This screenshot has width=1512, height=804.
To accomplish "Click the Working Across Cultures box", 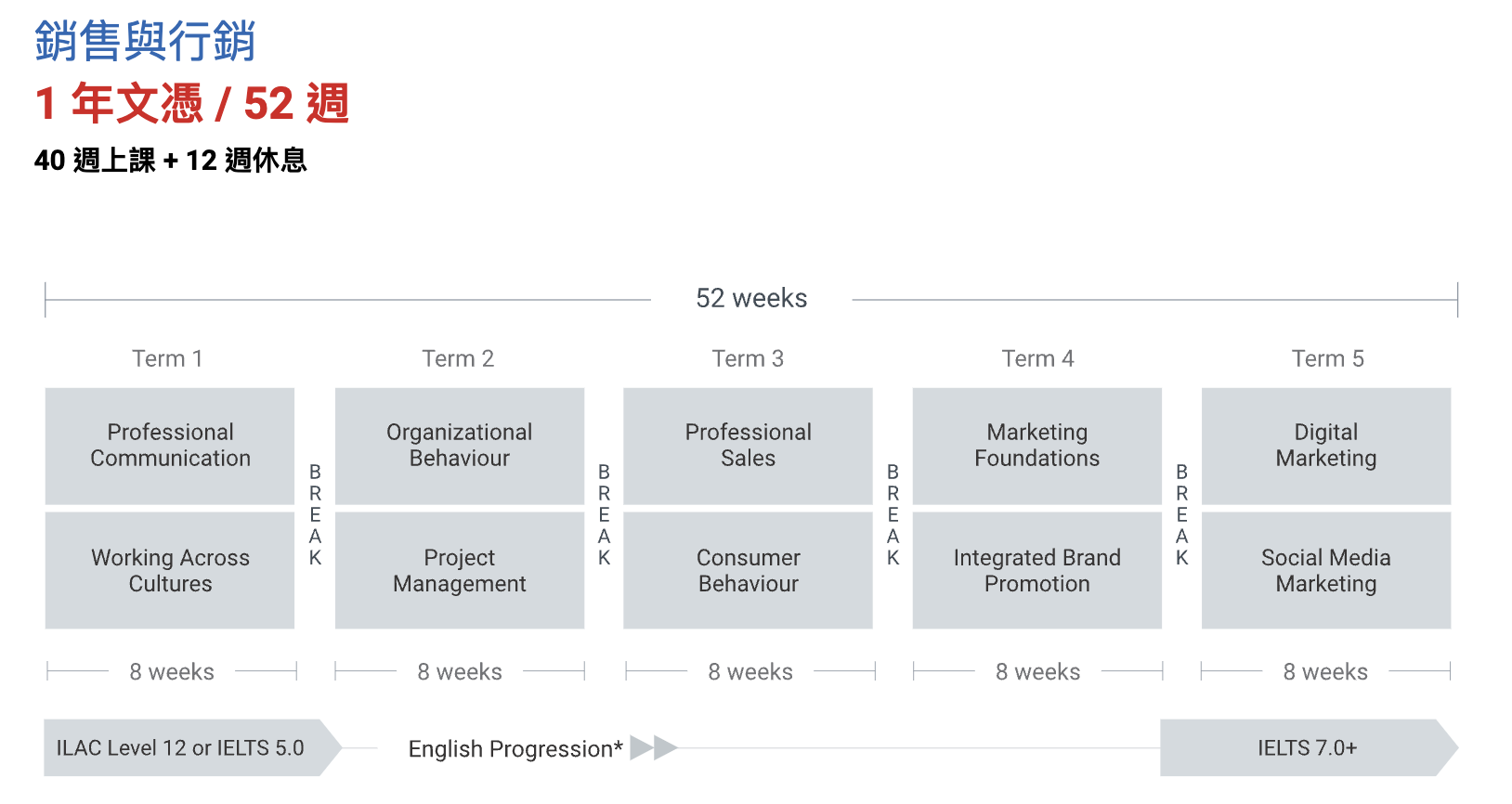I will pos(170,570).
